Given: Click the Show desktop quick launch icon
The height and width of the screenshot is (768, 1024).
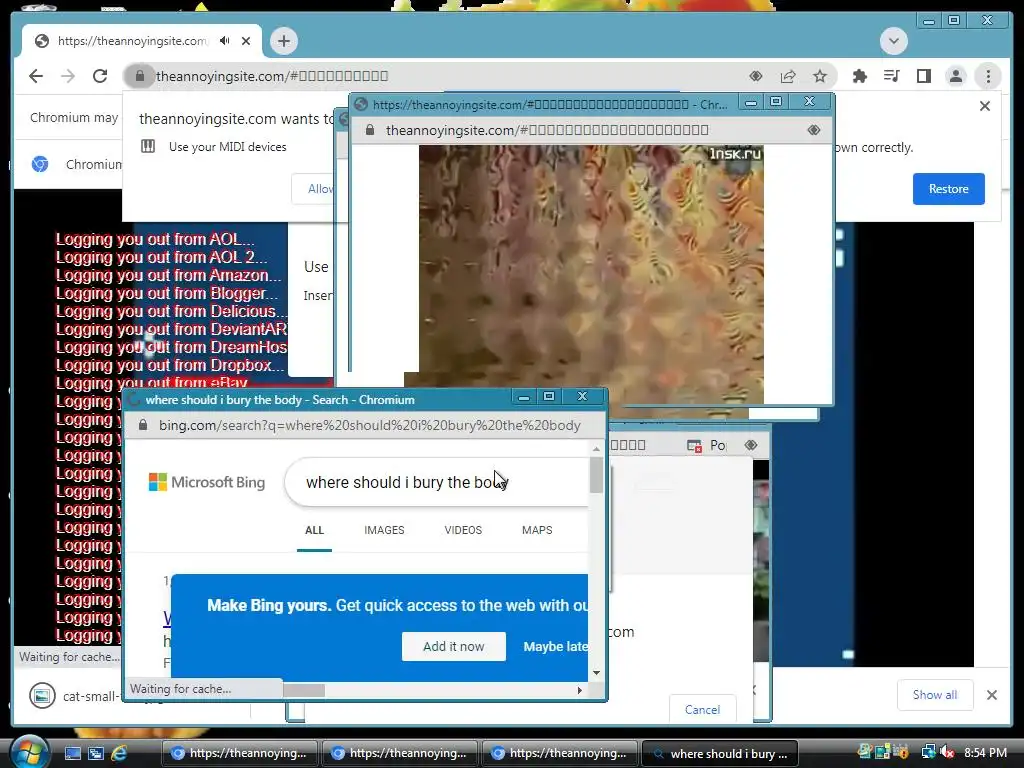Looking at the screenshot, I should [x=72, y=754].
